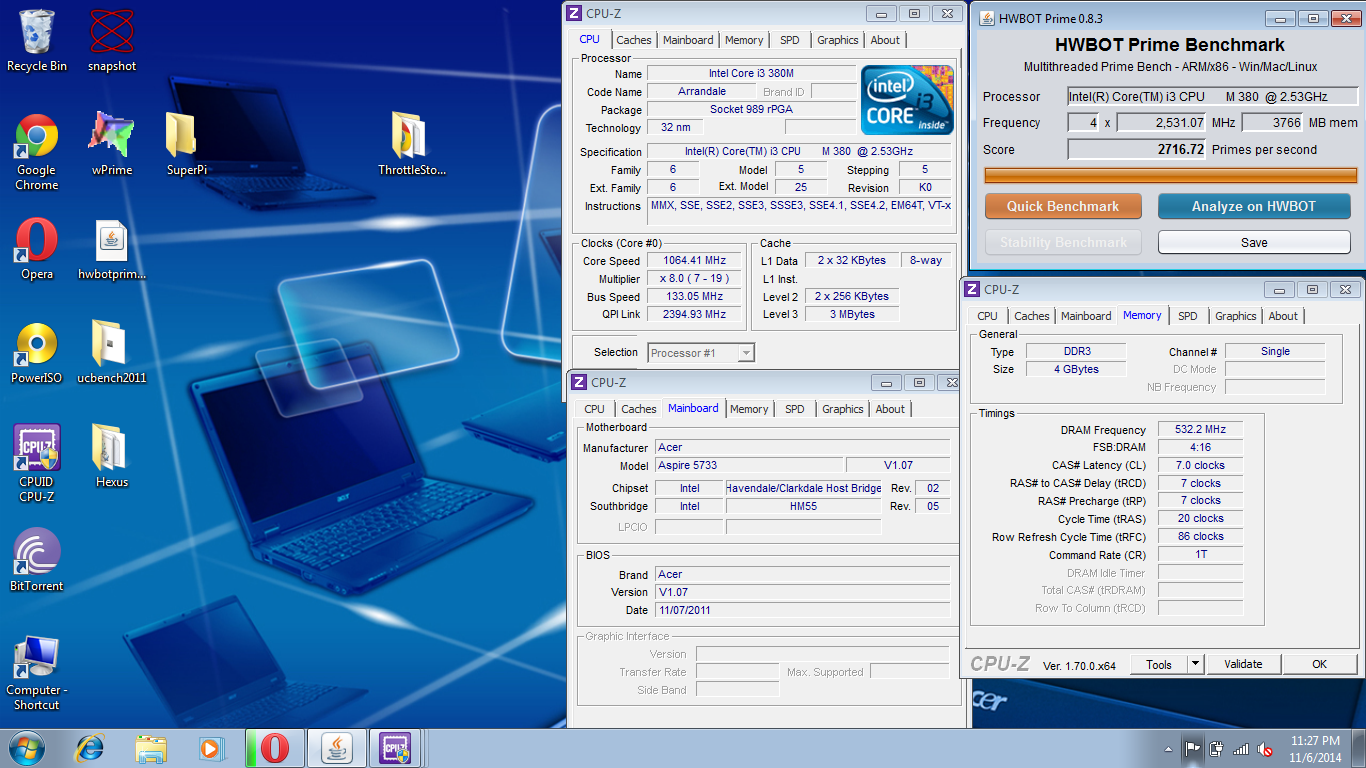Screen dimensions: 1366x768
Task: Click the Intel Core i3 logo
Action: click(x=907, y=100)
